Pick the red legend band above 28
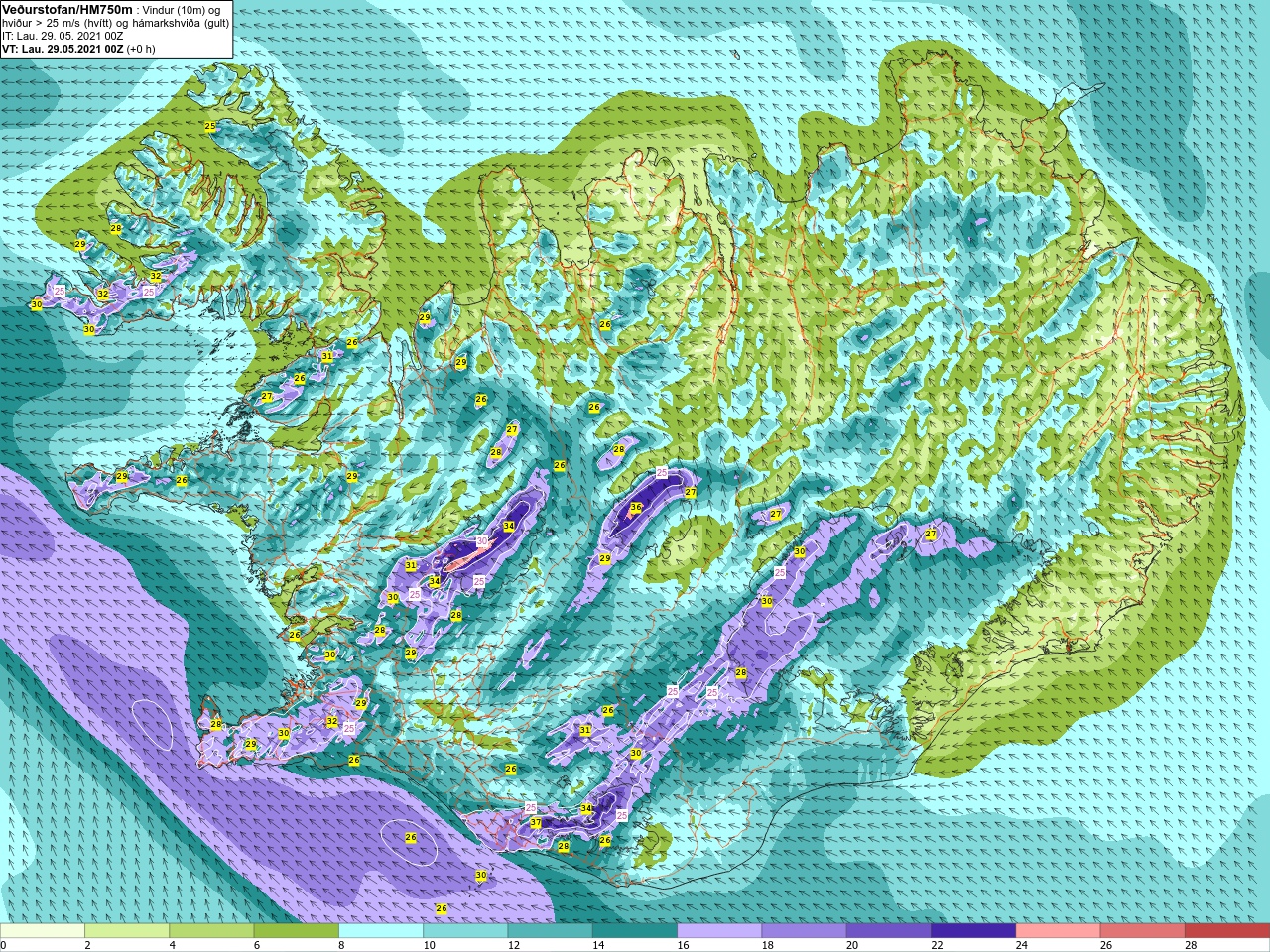The height and width of the screenshot is (952, 1270). click(1226, 931)
